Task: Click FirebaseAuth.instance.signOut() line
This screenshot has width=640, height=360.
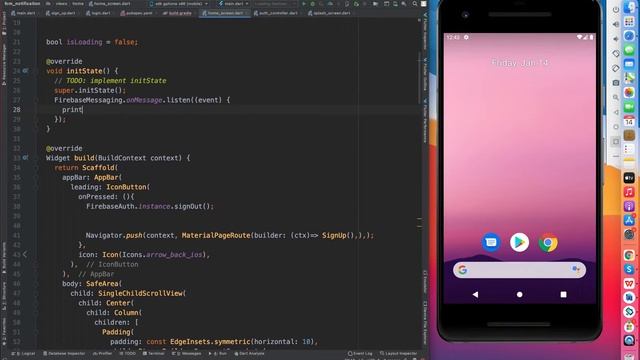Action: pos(150,207)
